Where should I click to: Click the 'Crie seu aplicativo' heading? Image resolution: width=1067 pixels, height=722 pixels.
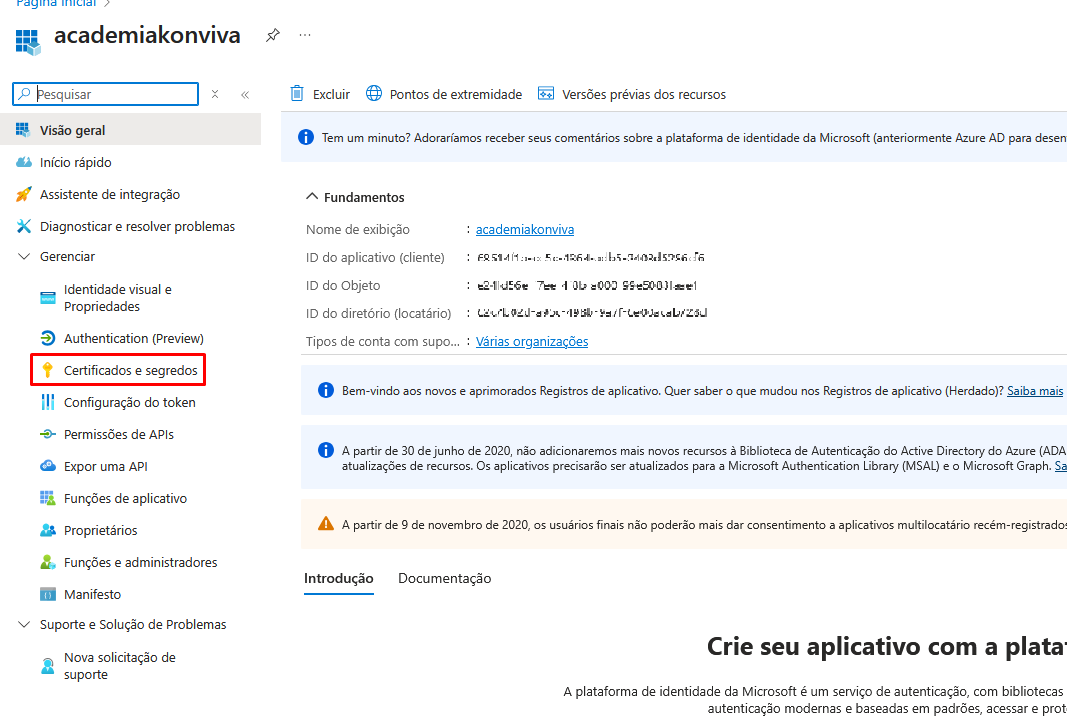click(x=887, y=646)
